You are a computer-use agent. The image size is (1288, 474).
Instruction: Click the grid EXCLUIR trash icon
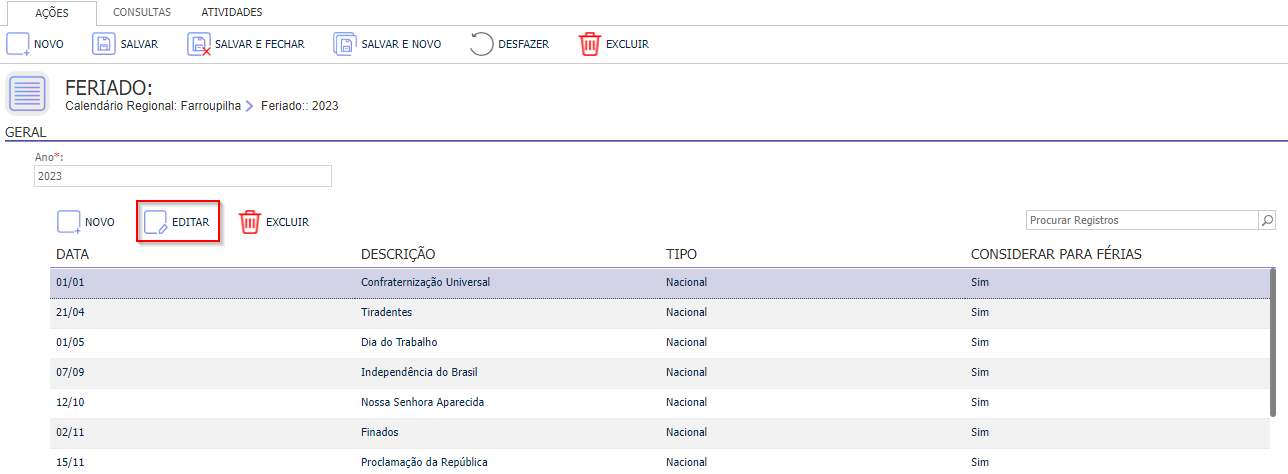249,222
